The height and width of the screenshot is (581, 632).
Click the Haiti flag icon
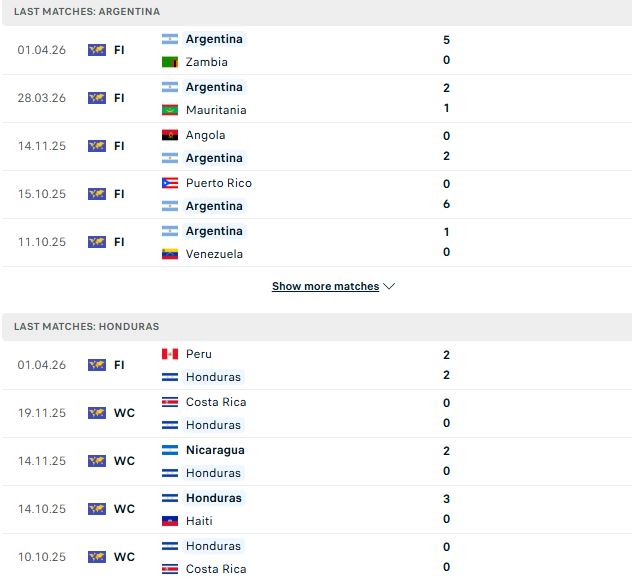(x=170, y=521)
